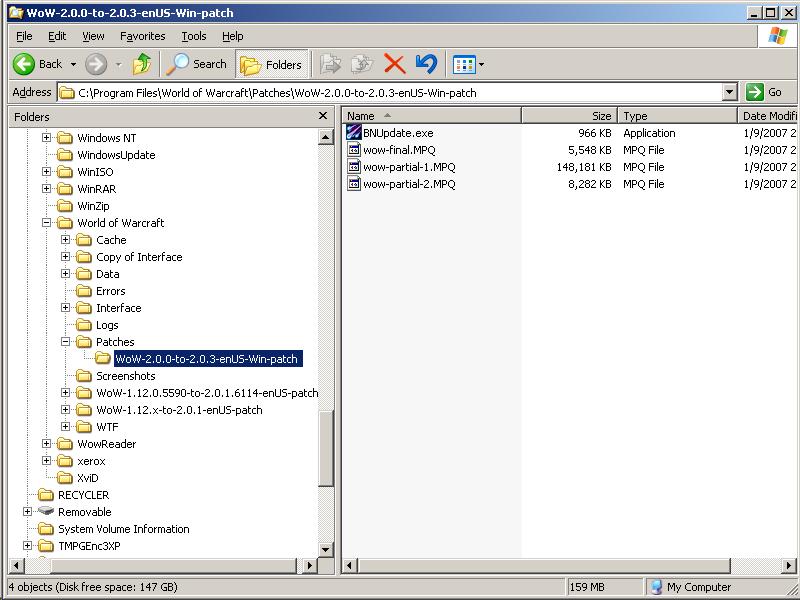Collapse the Patches folder node
800x600 pixels.
[x=65, y=341]
